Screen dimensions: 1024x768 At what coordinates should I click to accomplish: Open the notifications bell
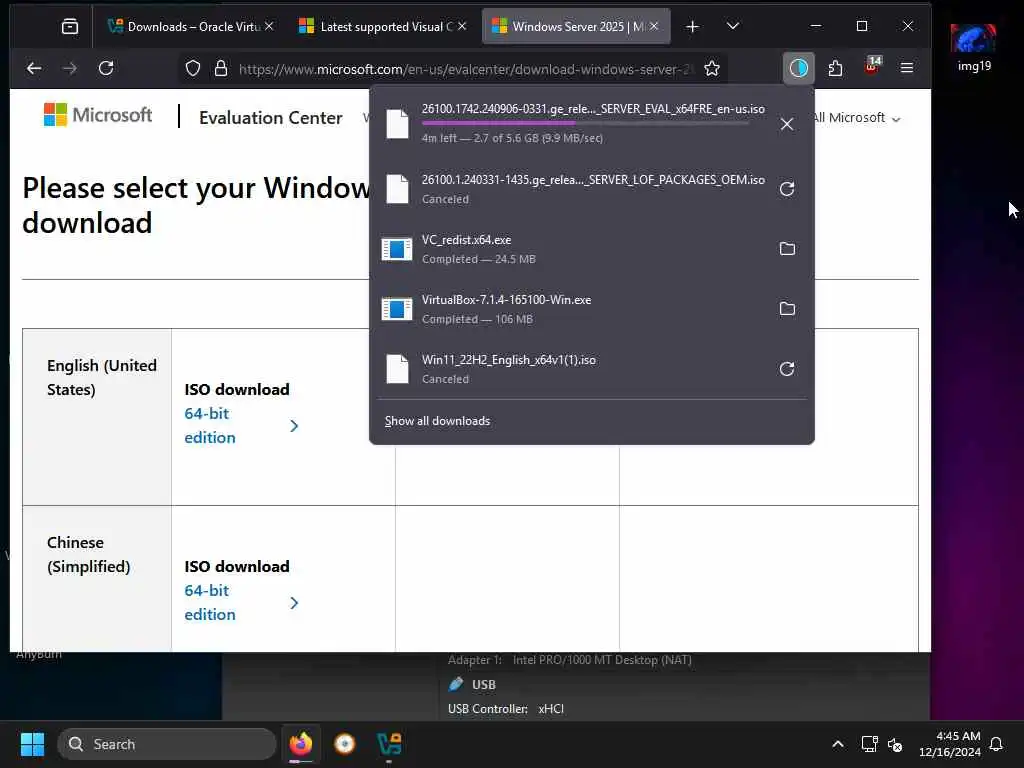(x=996, y=744)
